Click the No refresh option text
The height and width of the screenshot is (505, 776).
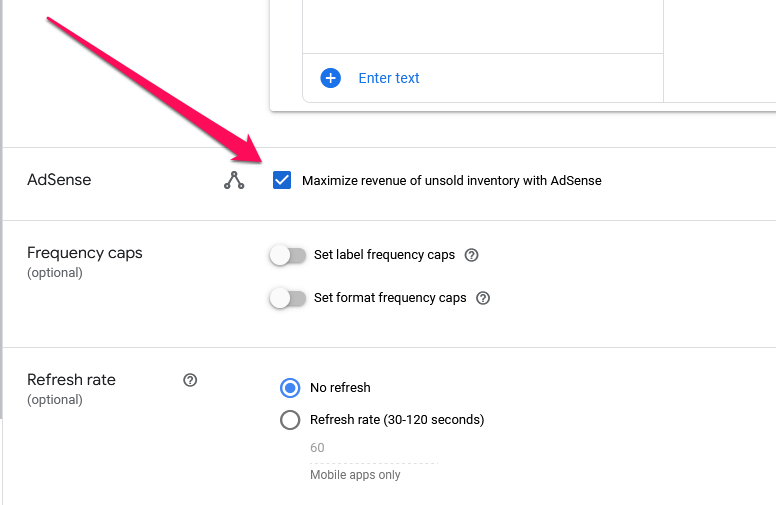pyautogui.click(x=340, y=388)
